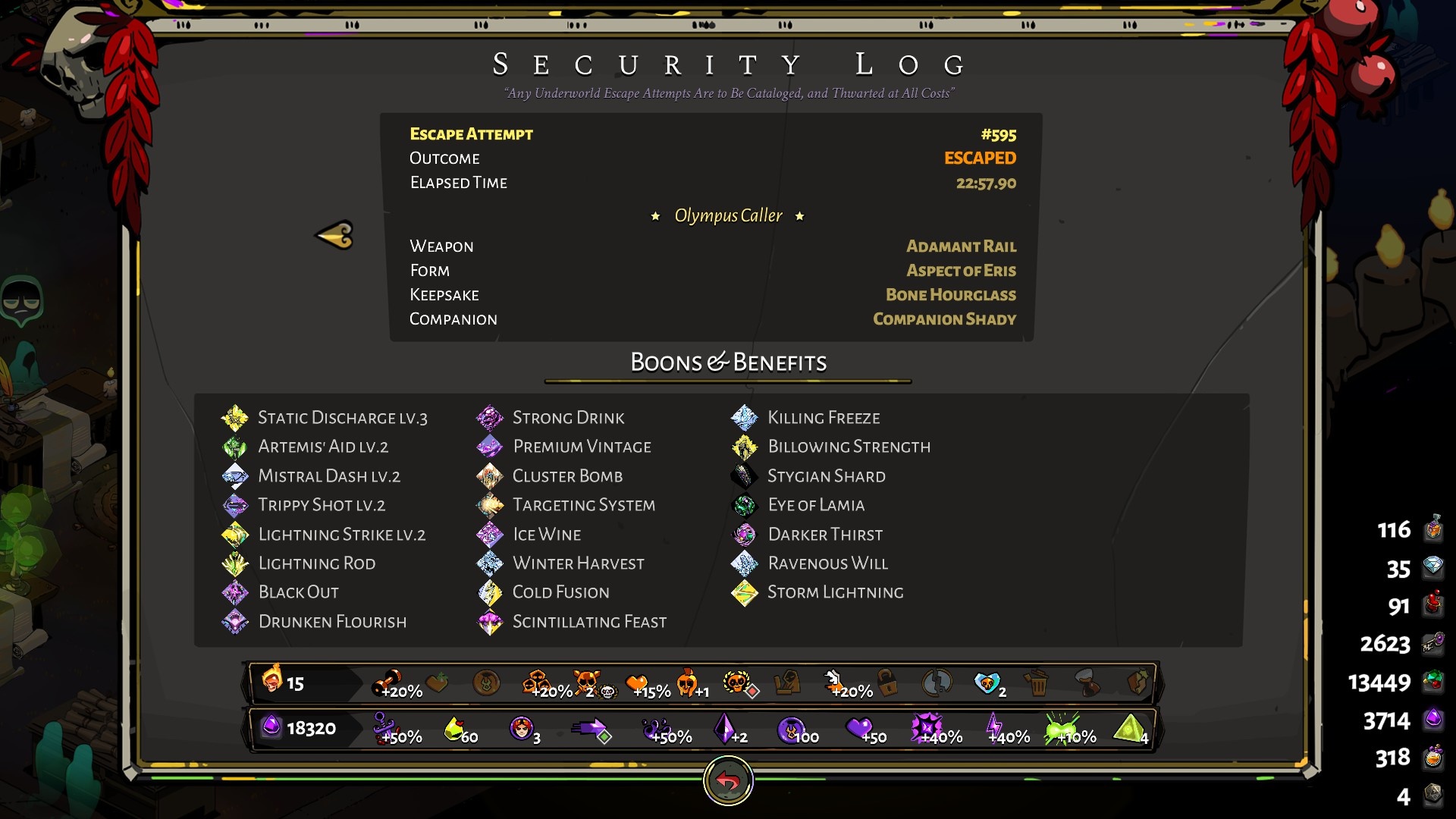The image size is (1456, 819).
Task: Click the Scintillating Feast boon icon
Action: coord(490,622)
